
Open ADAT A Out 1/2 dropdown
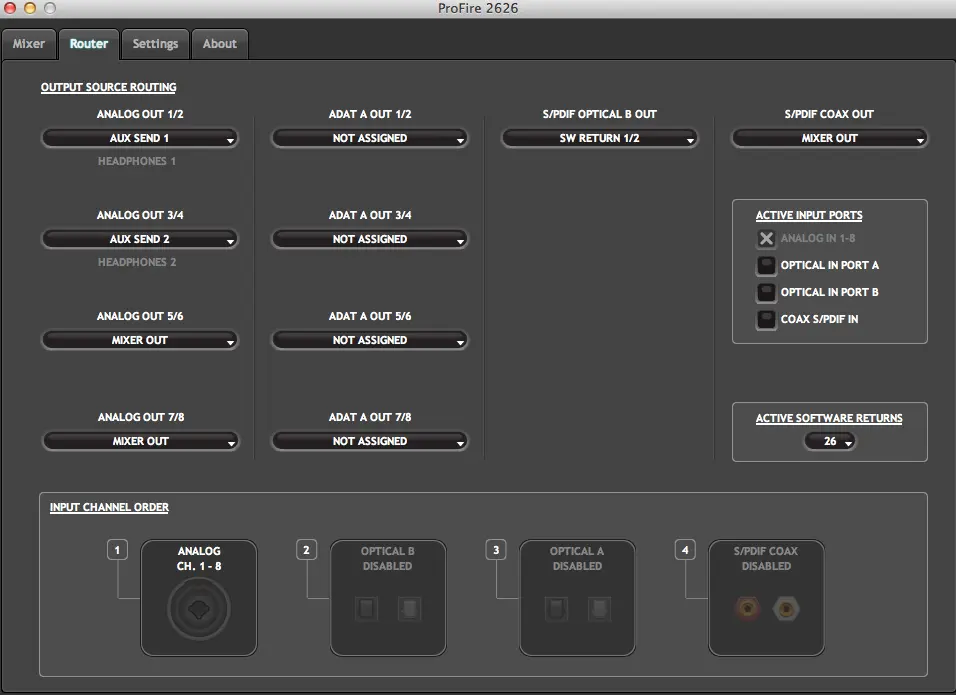click(x=369, y=138)
